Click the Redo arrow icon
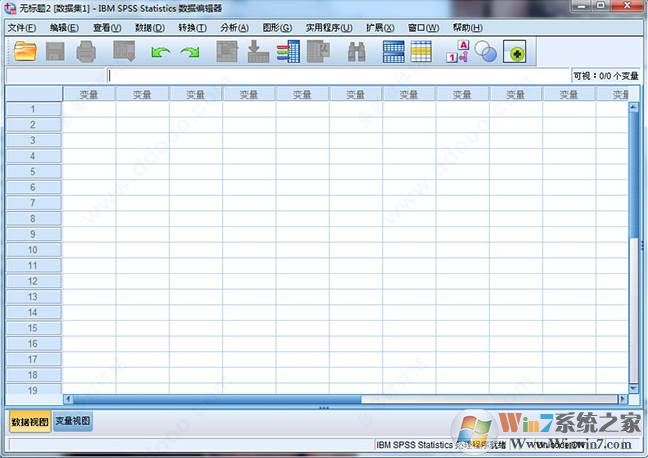Viewport: 648px width, 458px height. pos(190,51)
